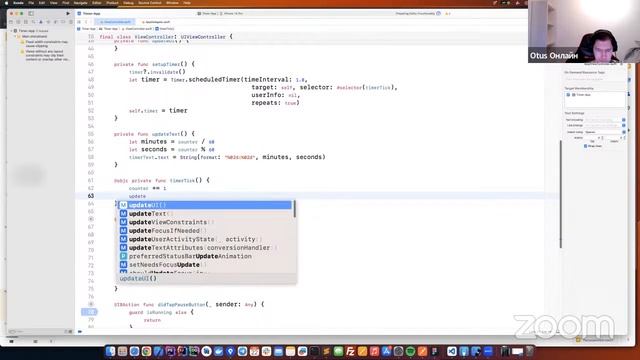Open the Editor menu
This screenshot has width=640, height=360.
point(97,3)
